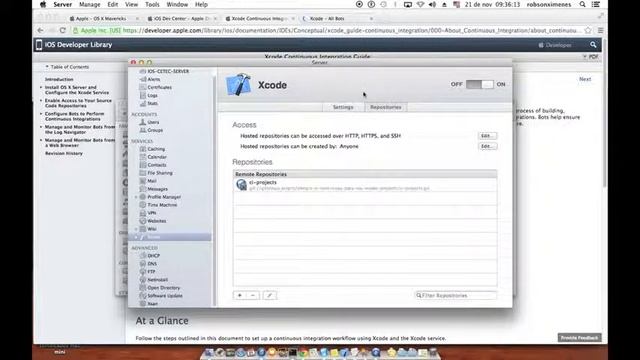The height and width of the screenshot is (360, 640).
Task: Open Open Directory under Advanced
Action: 163,288
